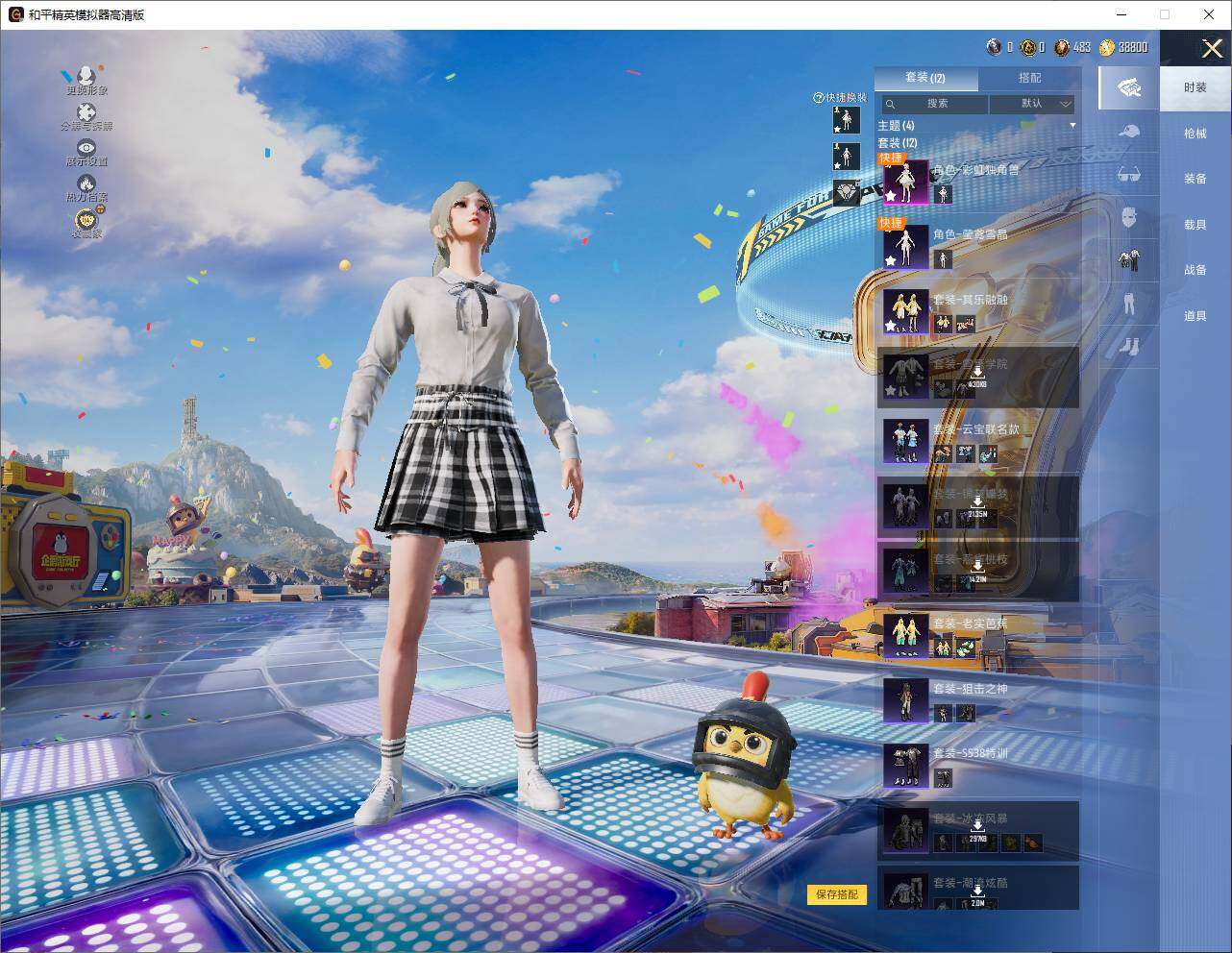The width and height of the screenshot is (1232, 953).
Task: Click the bronze currency icon showing 483
Action: [1061, 47]
